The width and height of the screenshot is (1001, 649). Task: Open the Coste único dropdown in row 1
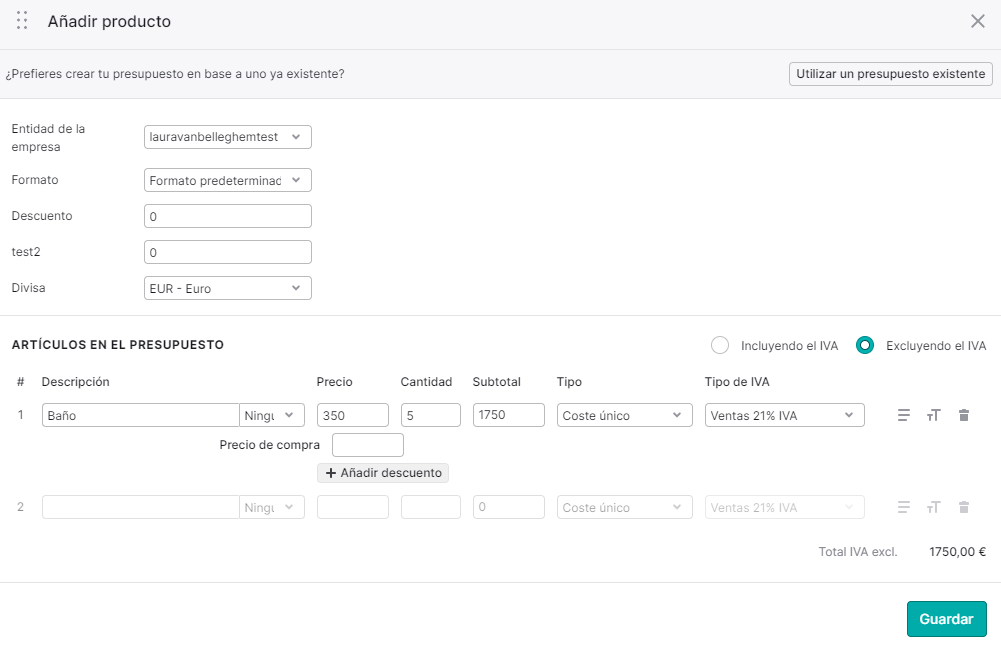[624, 415]
